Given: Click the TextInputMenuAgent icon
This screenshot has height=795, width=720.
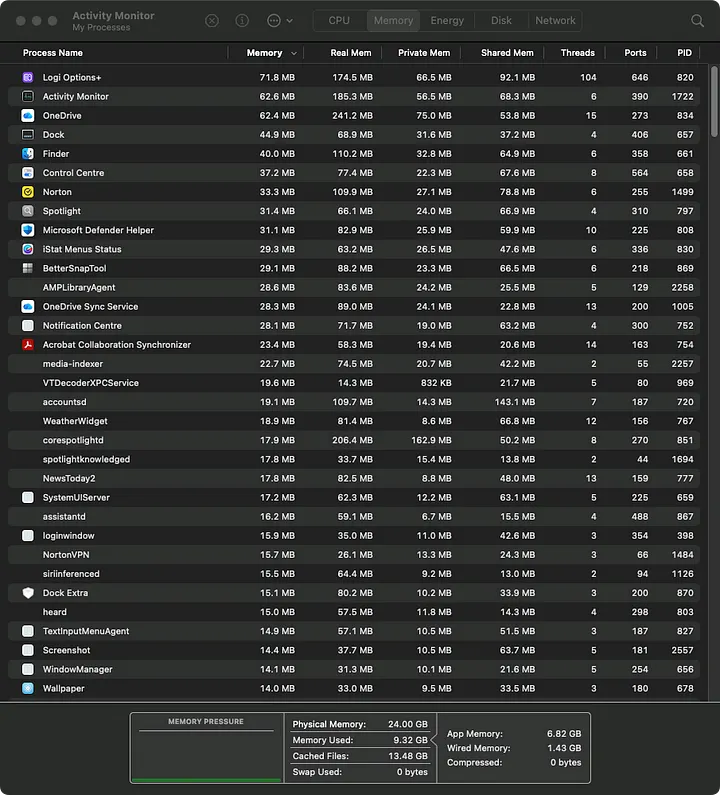Looking at the screenshot, I should (x=28, y=631).
